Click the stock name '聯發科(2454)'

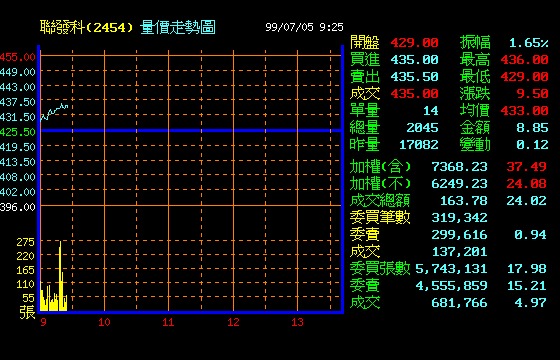pyautogui.click(x=86, y=28)
